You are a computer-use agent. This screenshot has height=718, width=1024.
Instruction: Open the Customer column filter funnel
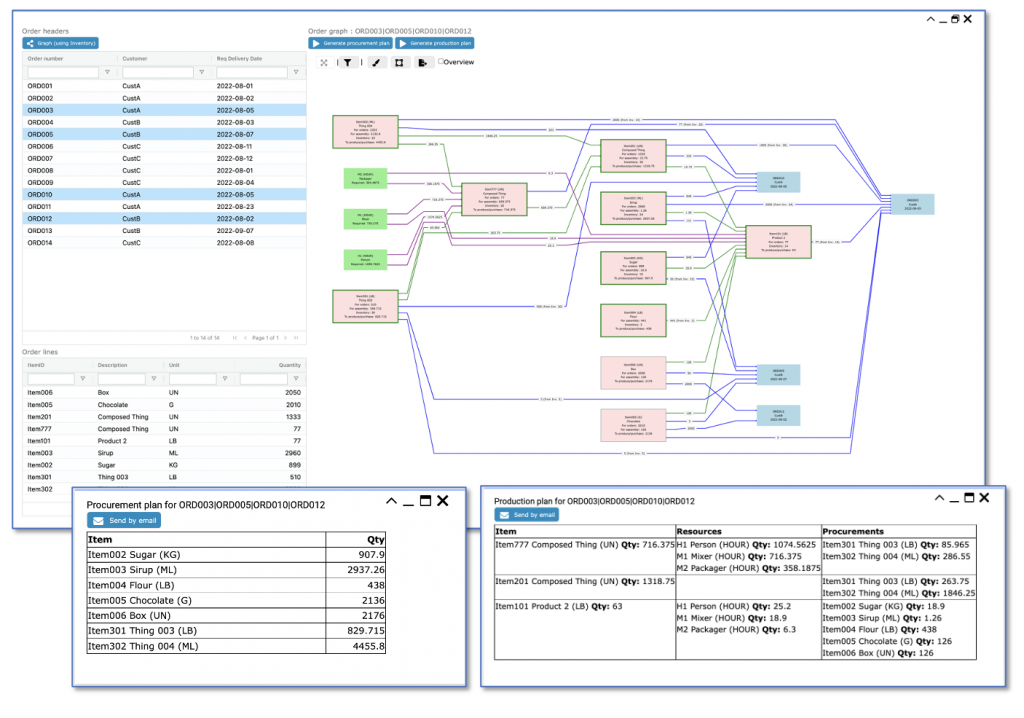[203, 71]
